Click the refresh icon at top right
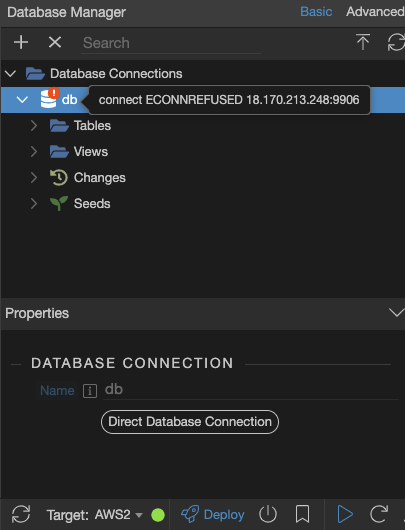The width and height of the screenshot is (405, 530). tap(396, 43)
